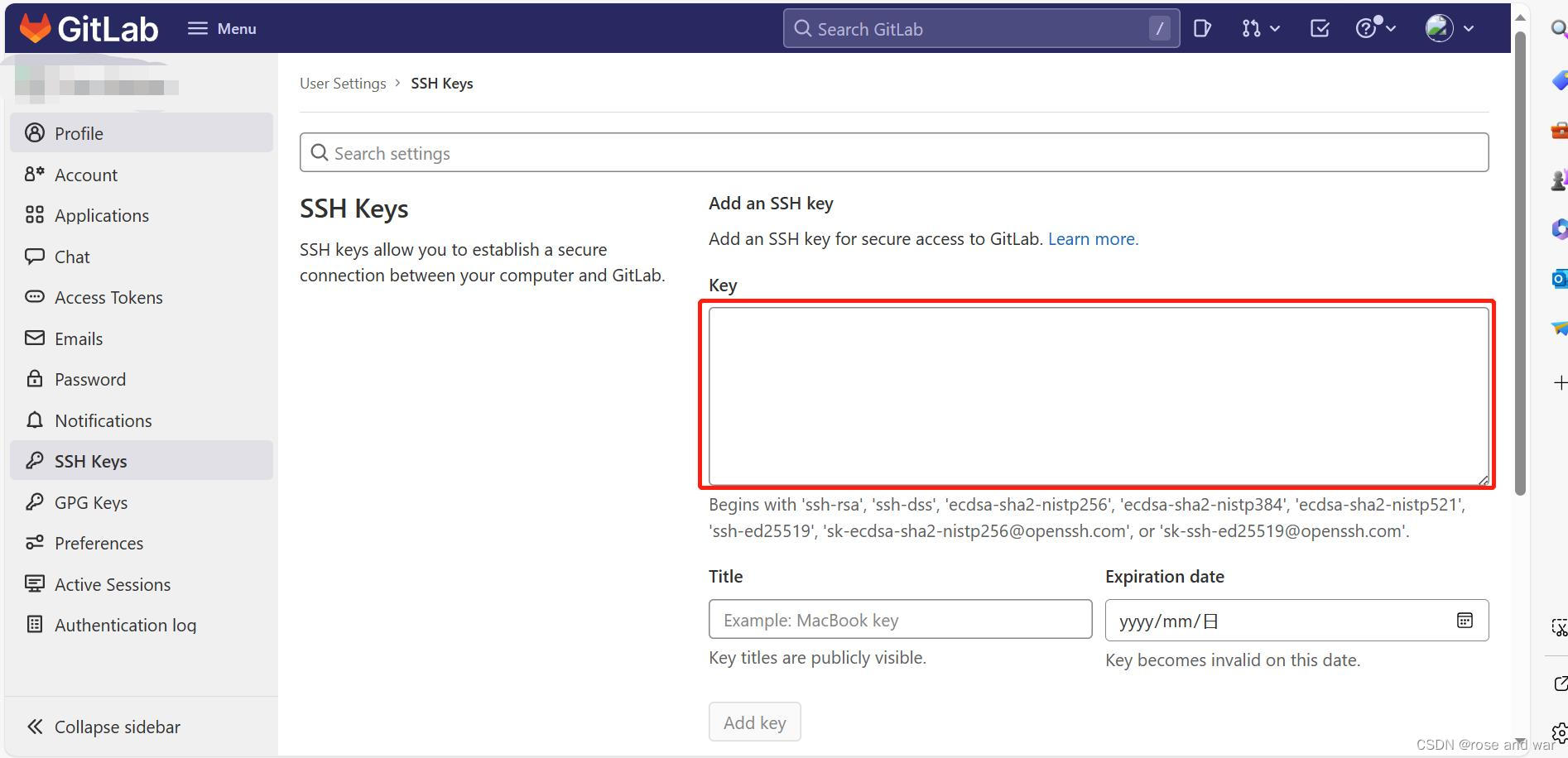Click the GitLab logo in the header
This screenshot has width=1568, height=758.
[x=89, y=28]
